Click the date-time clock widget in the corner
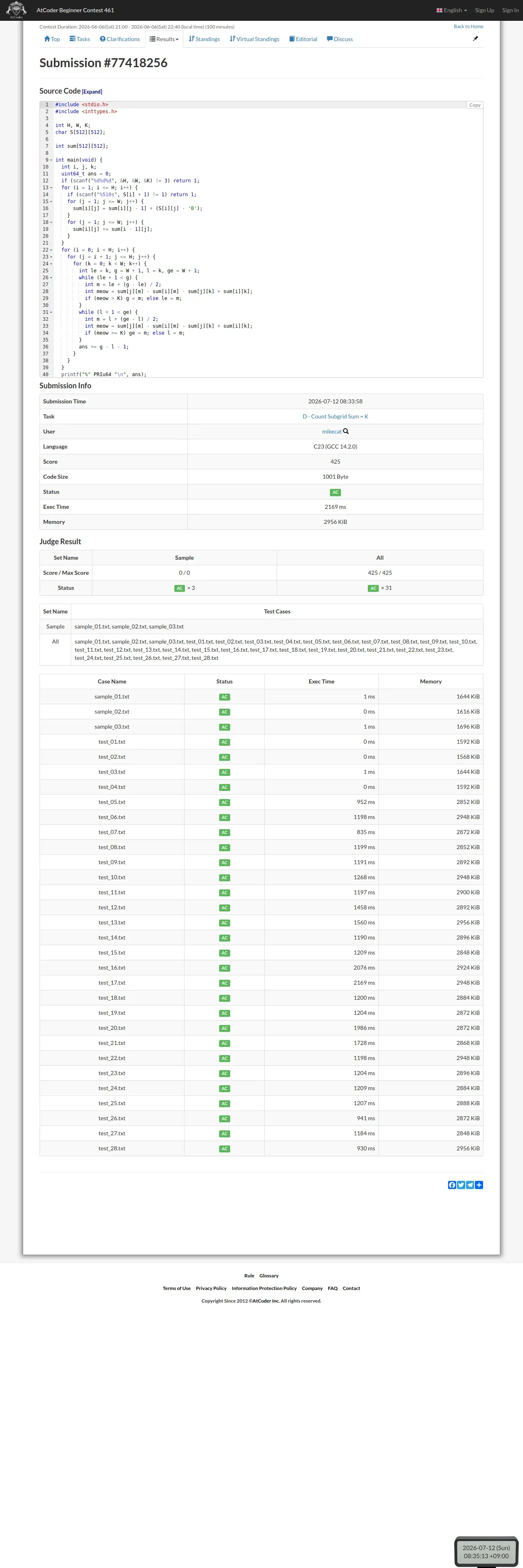The image size is (523, 1568). [x=486, y=1552]
